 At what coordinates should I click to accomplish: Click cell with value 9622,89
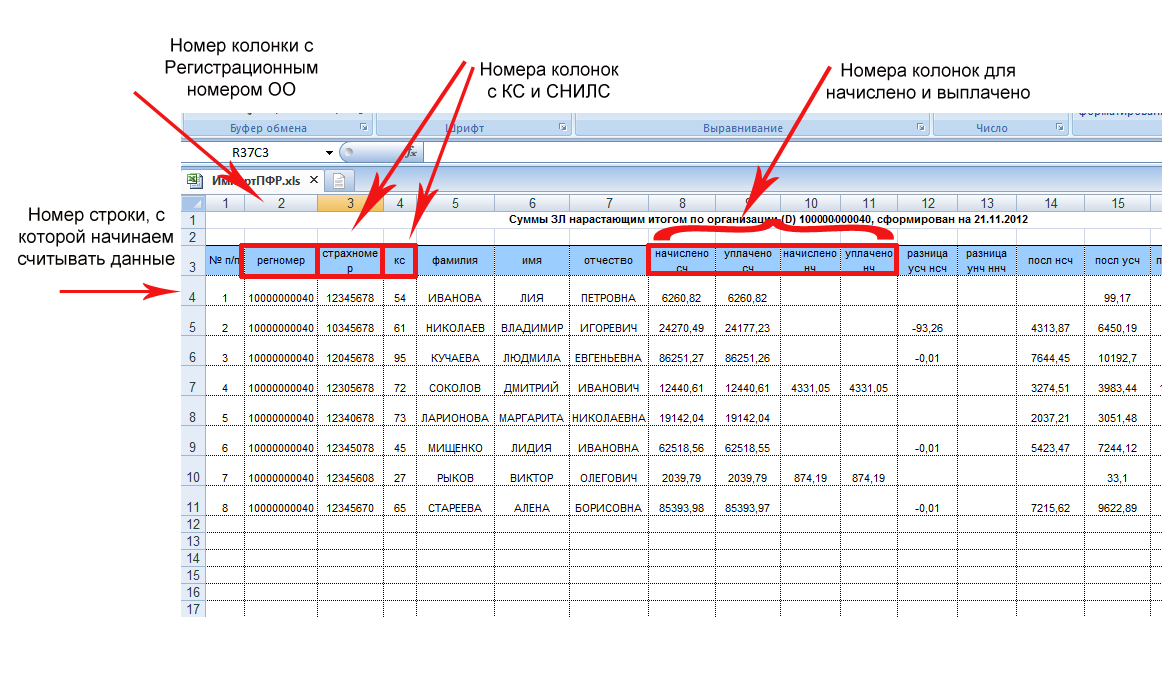coord(1118,502)
